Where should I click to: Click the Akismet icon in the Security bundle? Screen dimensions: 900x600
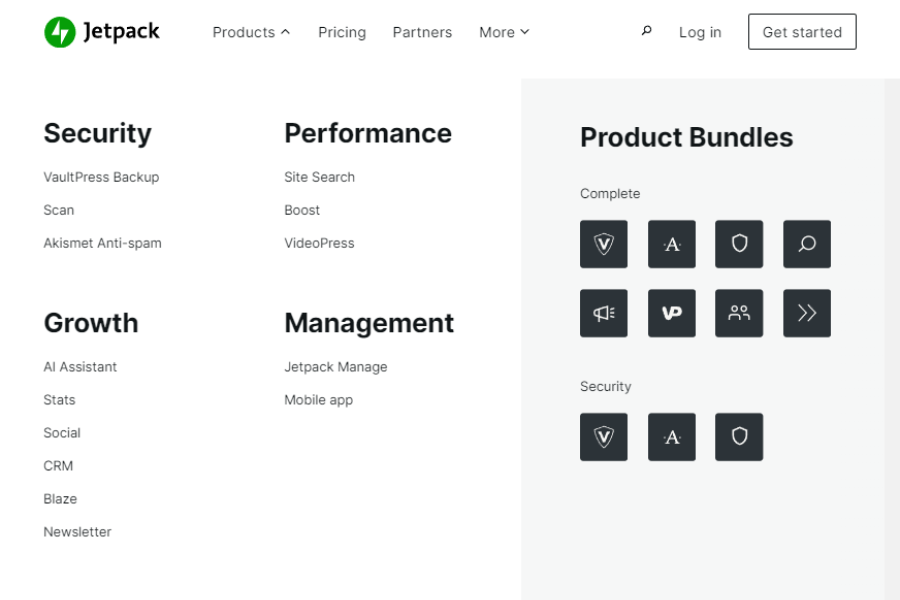[672, 437]
